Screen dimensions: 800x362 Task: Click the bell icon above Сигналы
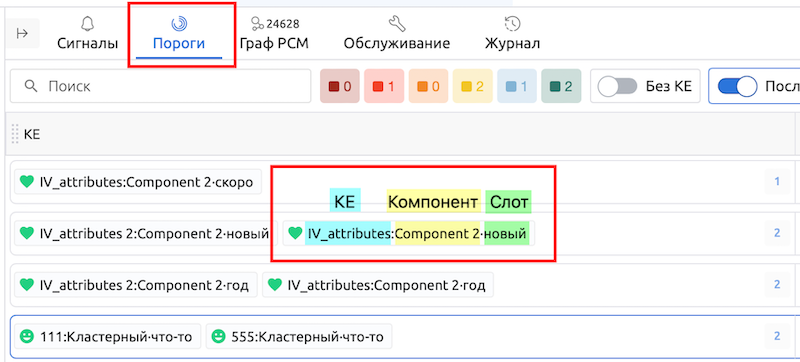click(87, 23)
